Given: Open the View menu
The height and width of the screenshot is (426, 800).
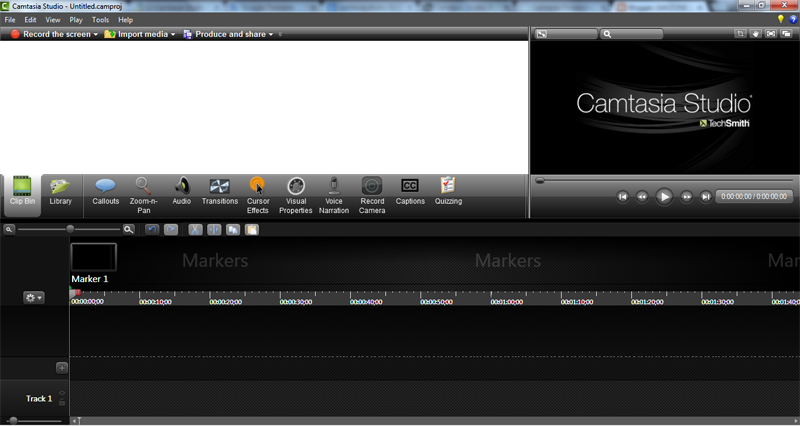Looking at the screenshot, I should click(x=53, y=20).
